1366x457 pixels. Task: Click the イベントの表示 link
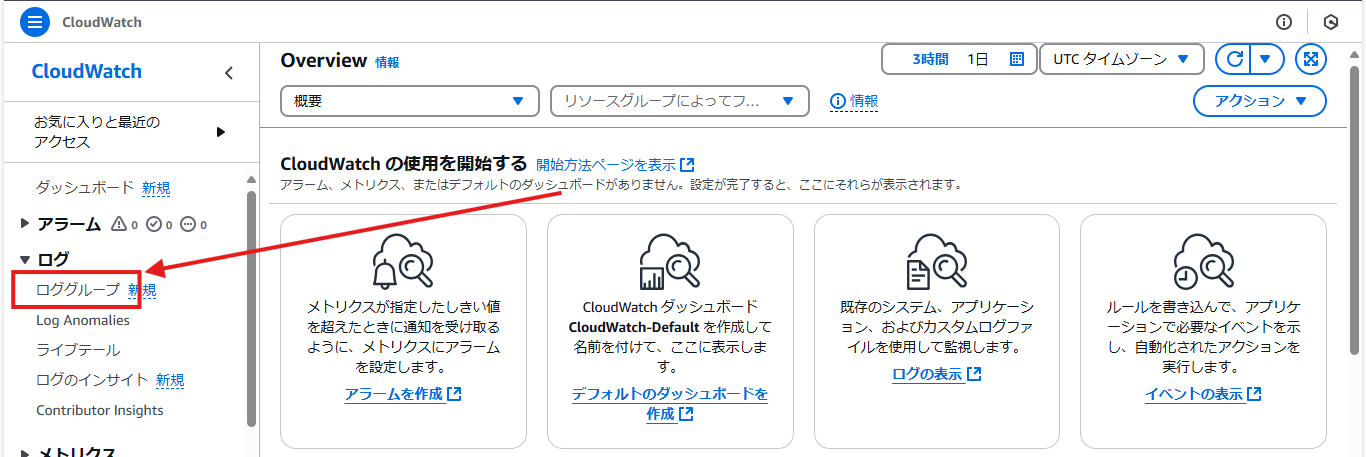pyautogui.click(x=1203, y=394)
